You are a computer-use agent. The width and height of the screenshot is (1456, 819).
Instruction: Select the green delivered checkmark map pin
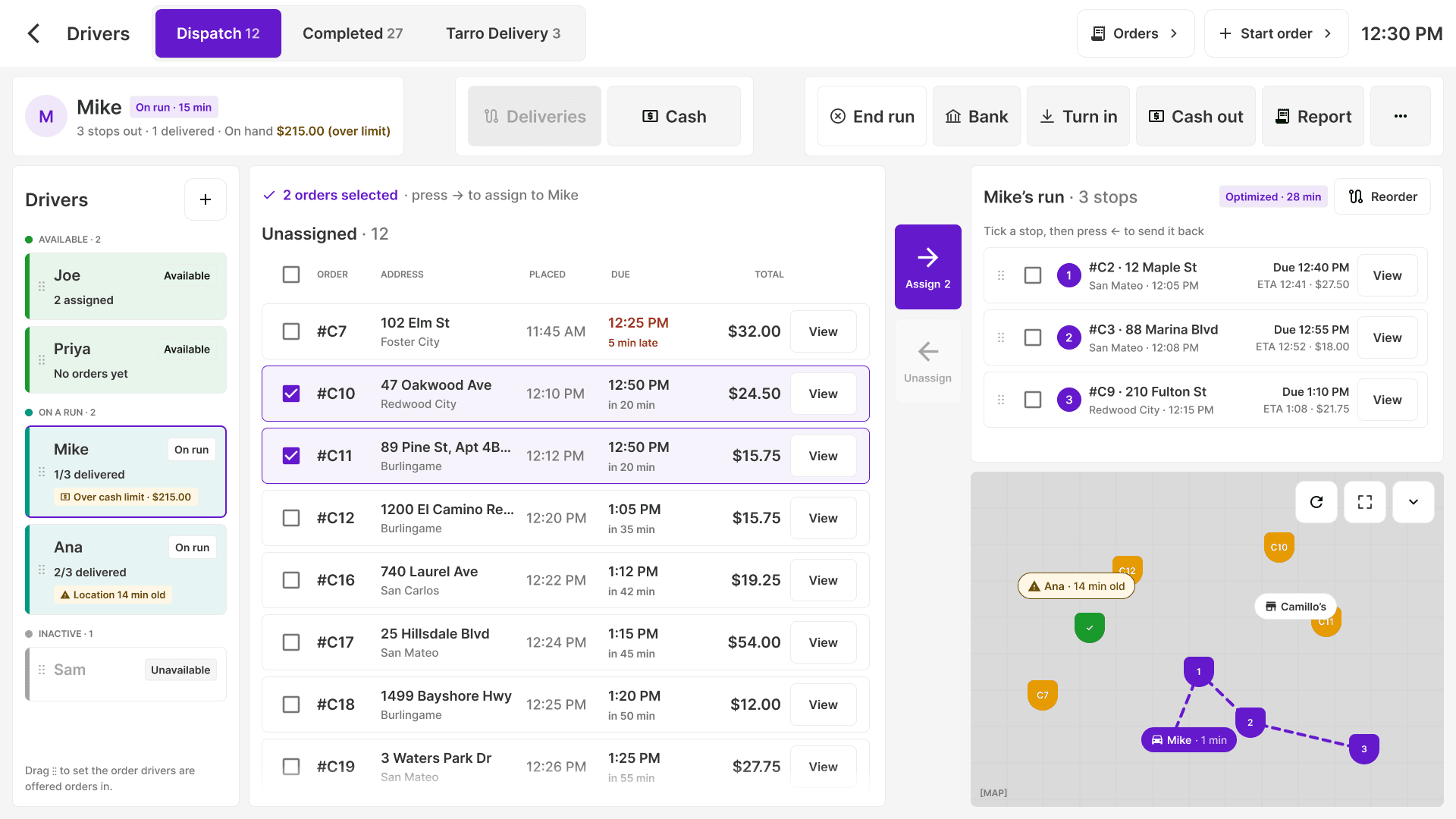(1090, 627)
